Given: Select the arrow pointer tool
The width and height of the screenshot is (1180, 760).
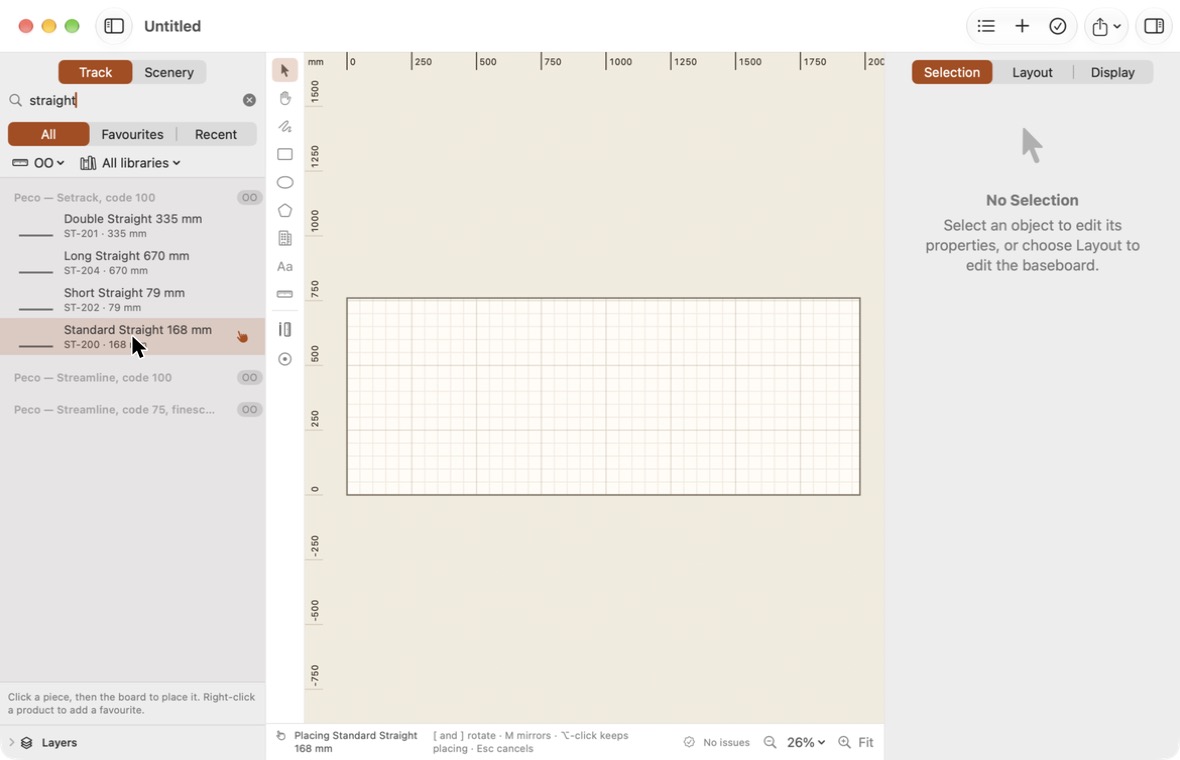Looking at the screenshot, I should coord(284,70).
